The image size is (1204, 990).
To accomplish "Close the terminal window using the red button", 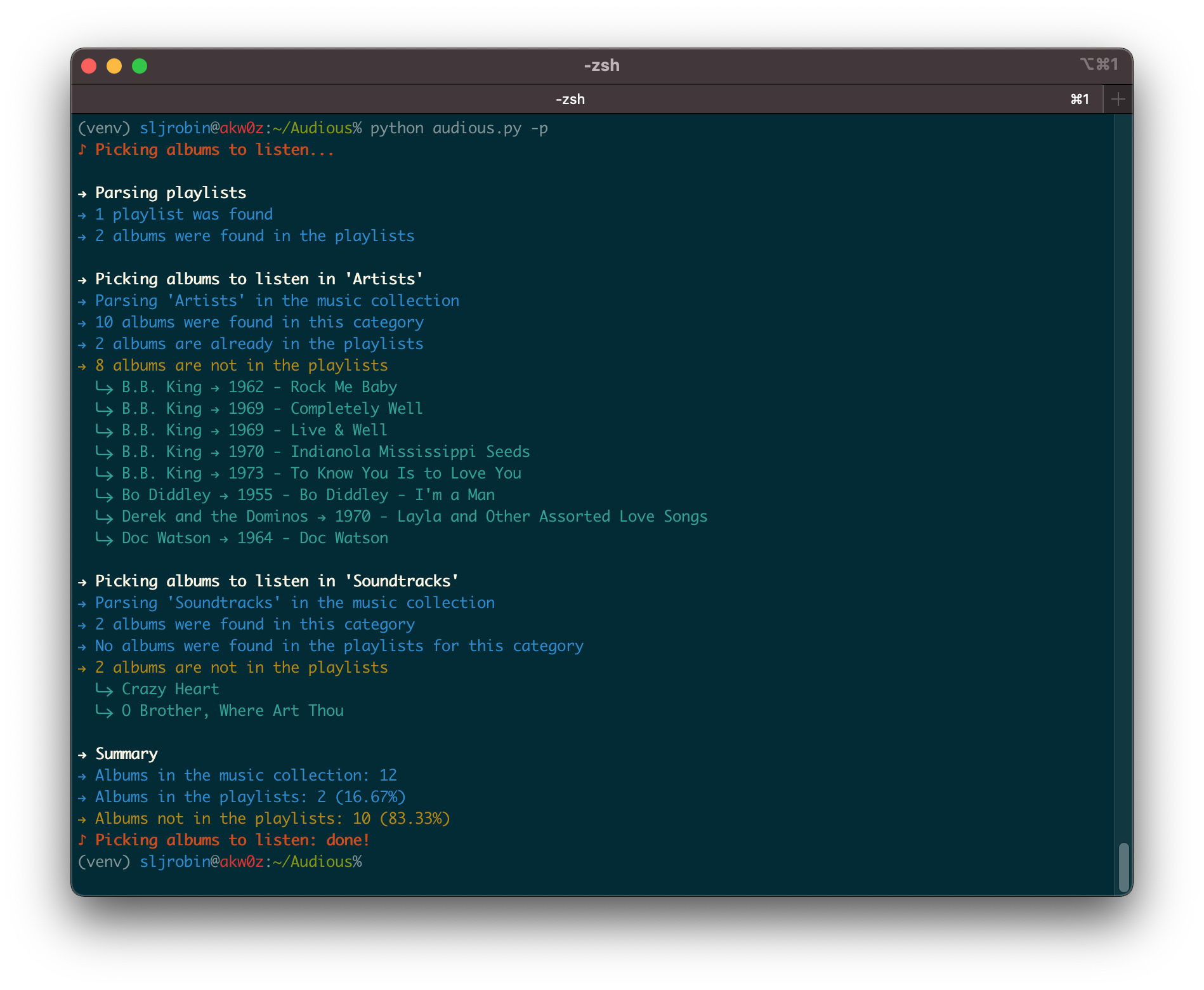I will click(x=89, y=66).
